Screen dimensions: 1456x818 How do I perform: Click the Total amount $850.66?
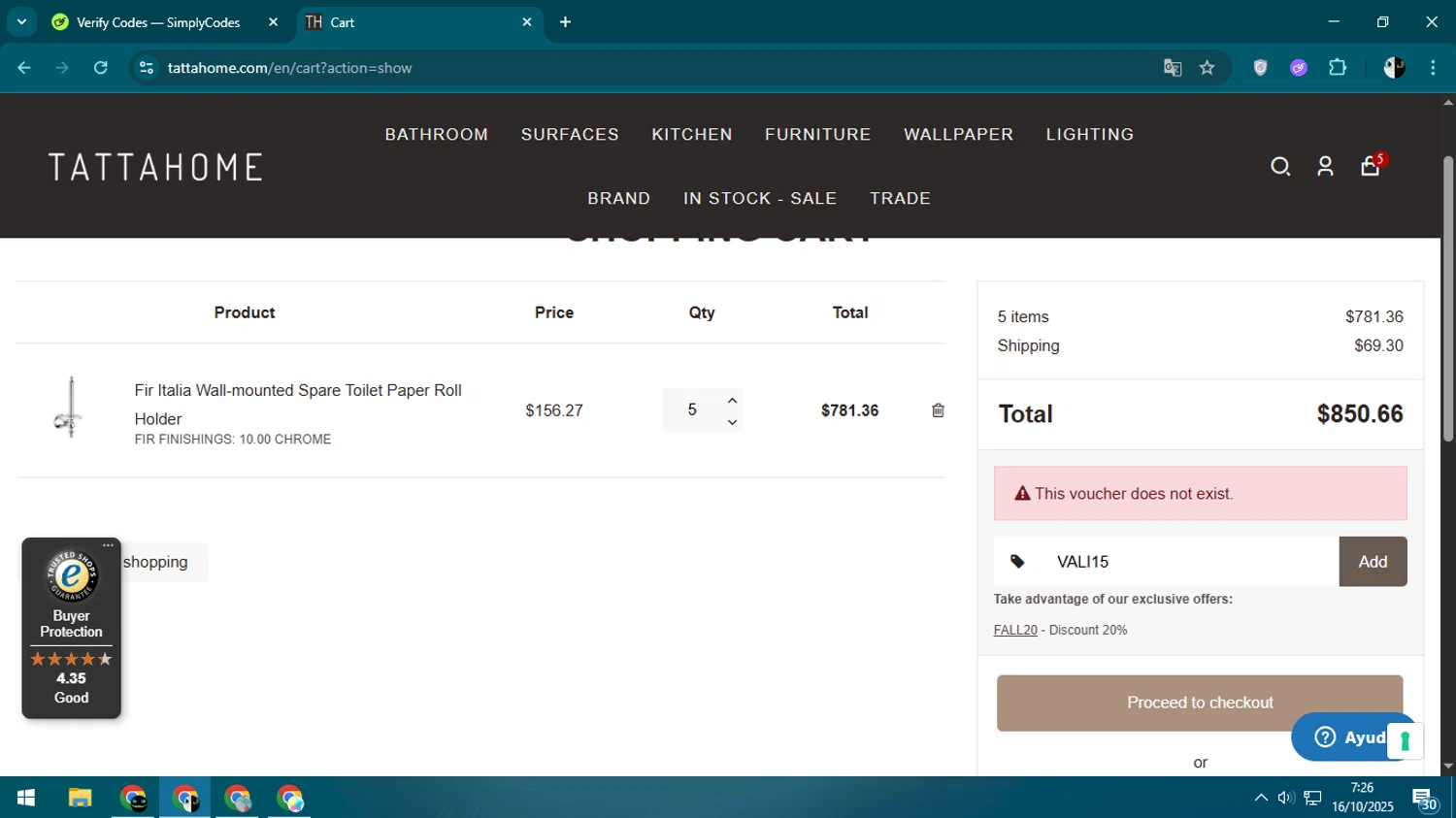1360,414
